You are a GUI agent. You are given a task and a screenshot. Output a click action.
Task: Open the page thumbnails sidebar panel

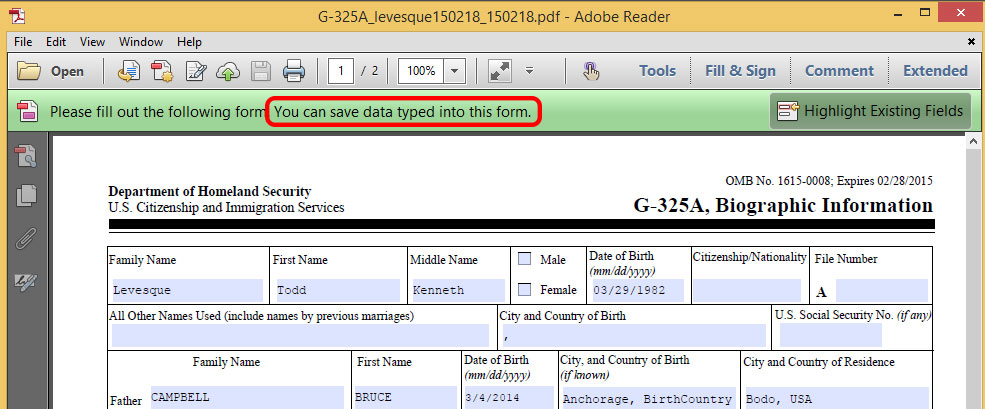tap(26, 196)
